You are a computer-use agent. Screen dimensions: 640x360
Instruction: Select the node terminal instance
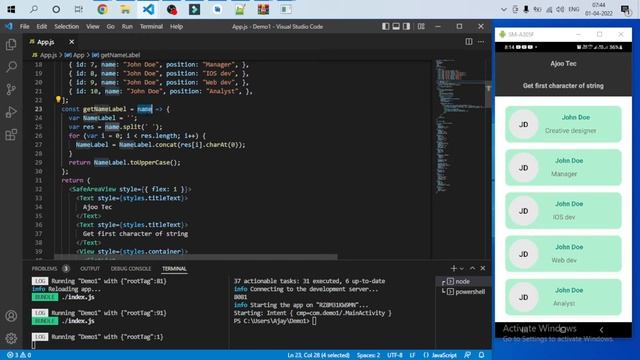click(x=462, y=282)
